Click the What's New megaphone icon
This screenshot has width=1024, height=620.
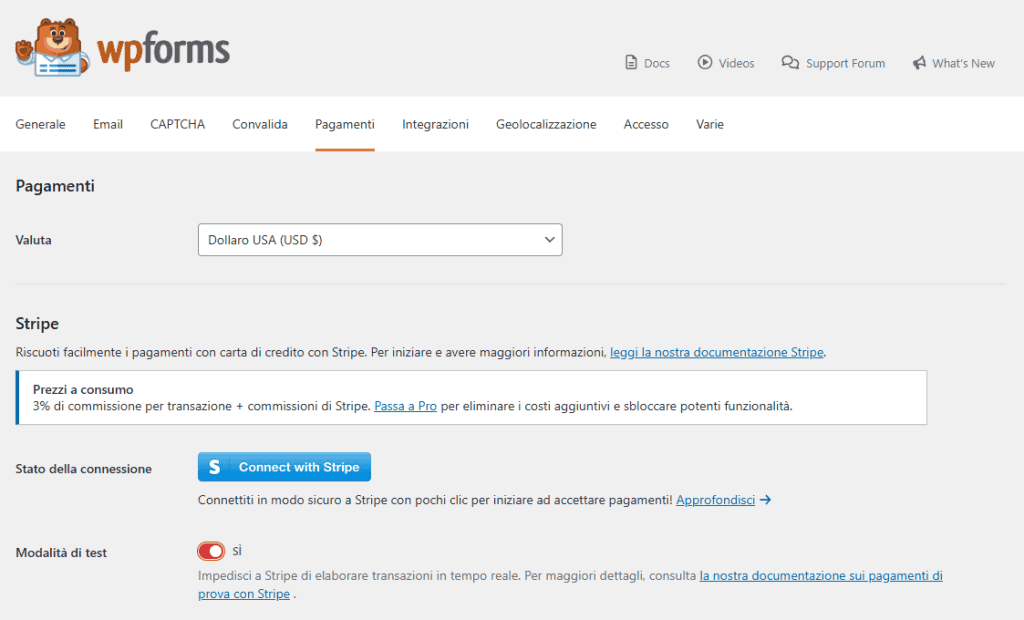coord(920,62)
